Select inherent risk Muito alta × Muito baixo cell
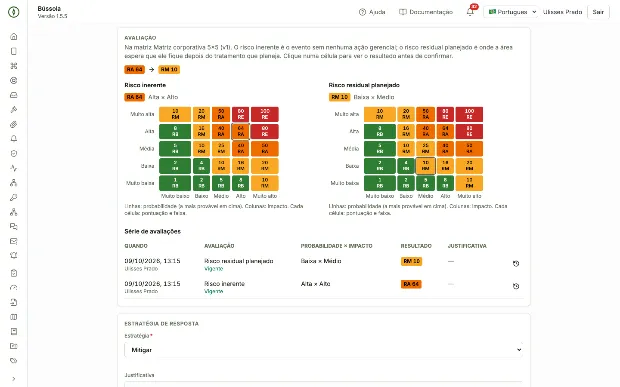The width and height of the screenshot is (620, 387). tap(175, 114)
